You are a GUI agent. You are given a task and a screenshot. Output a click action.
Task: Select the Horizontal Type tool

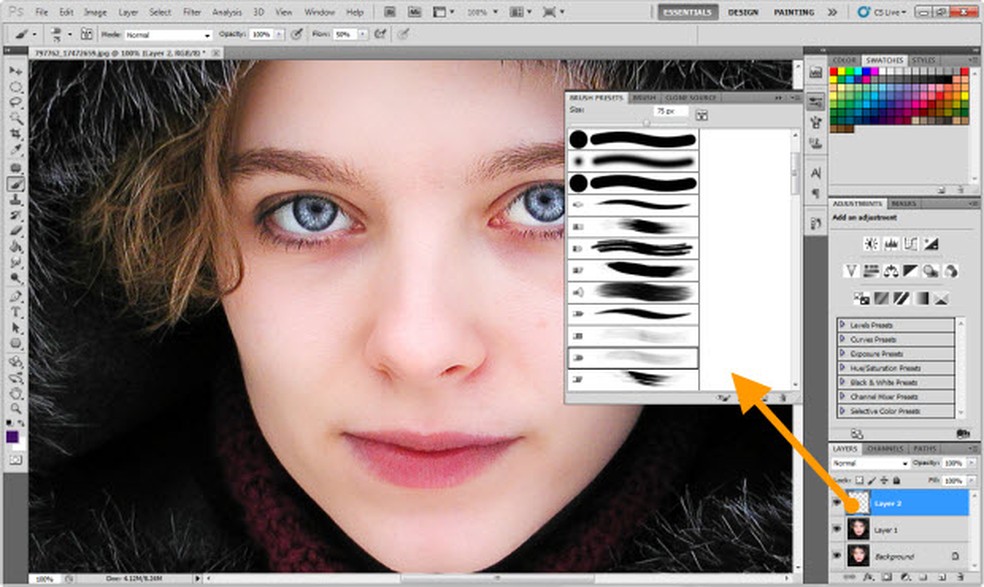16,312
